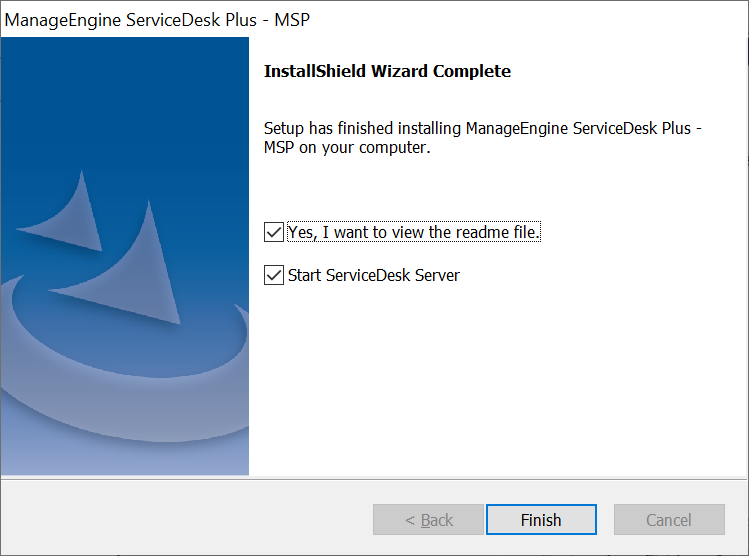Click the gray footer area left of the Back button
Image resolution: width=749 pixels, height=556 pixels.
(180, 520)
